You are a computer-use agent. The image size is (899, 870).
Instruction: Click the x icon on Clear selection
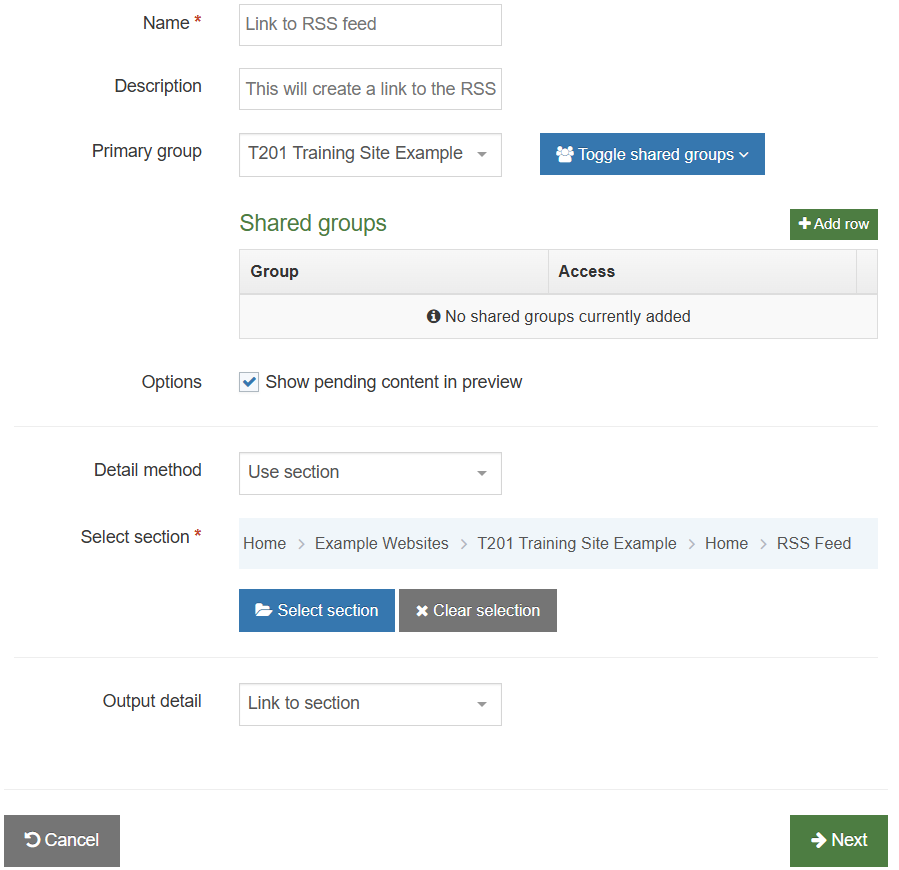(423, 610)
